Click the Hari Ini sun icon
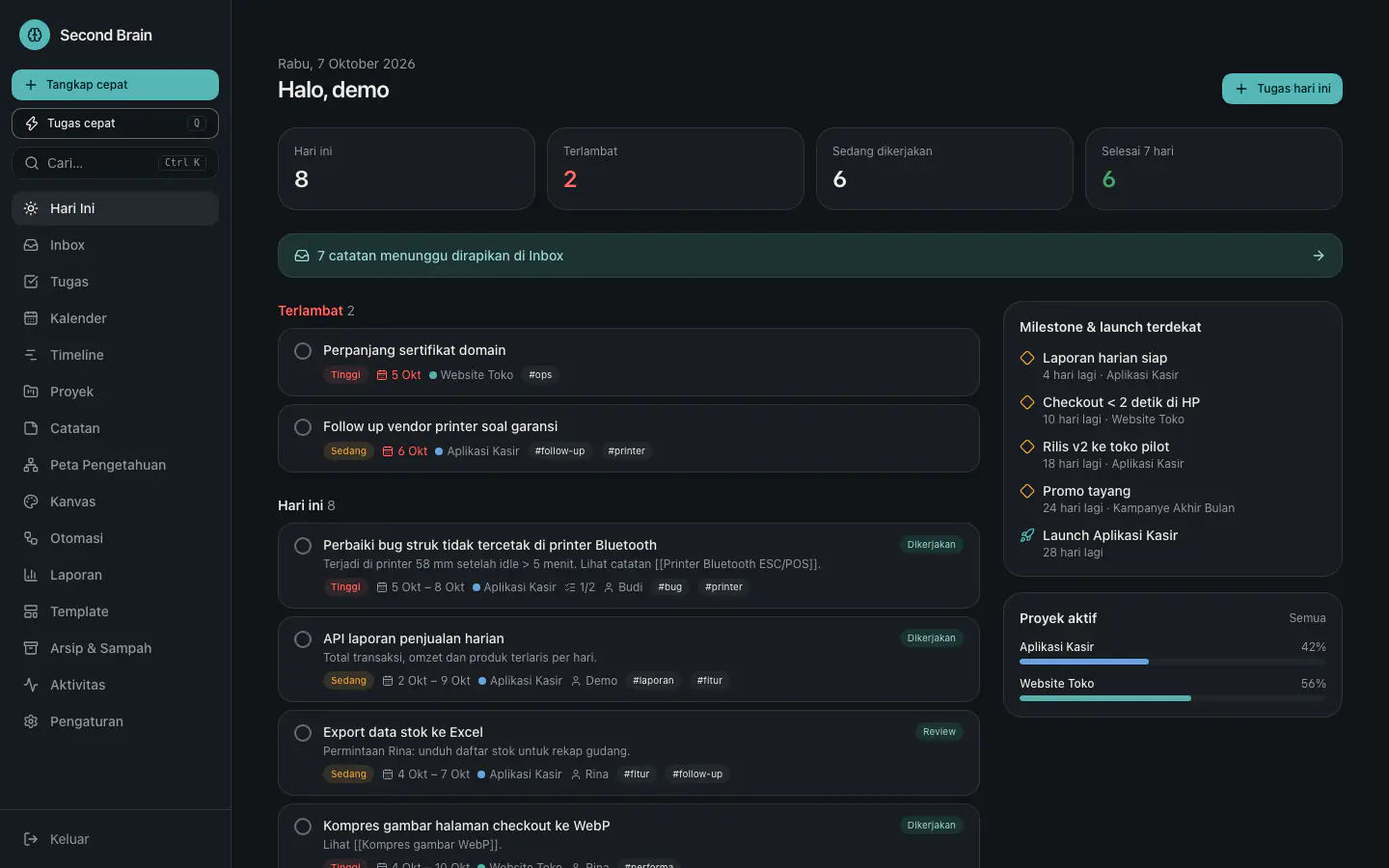1389x868 pixels. pos(31,208)
